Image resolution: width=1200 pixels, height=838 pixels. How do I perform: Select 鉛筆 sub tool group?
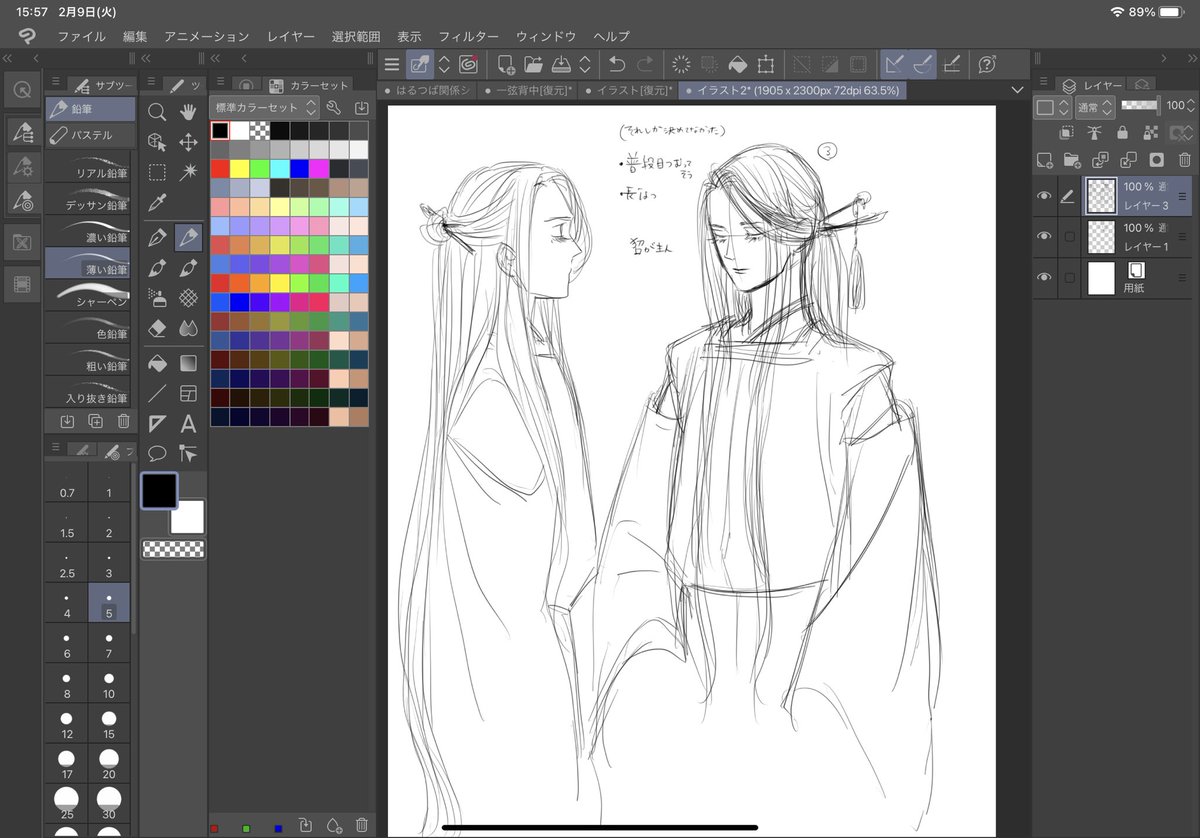[x=90, y=109]
